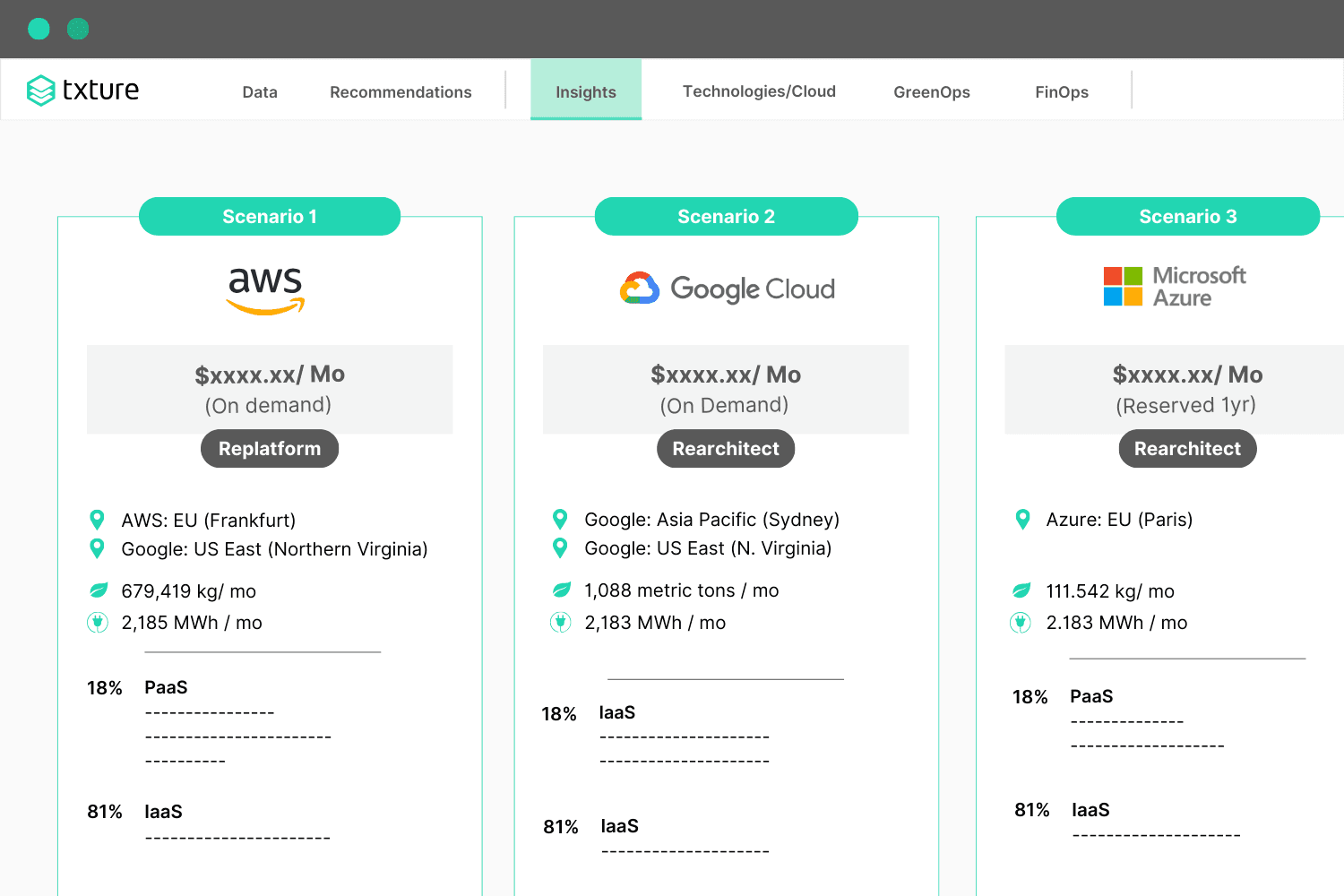The height and width of the screenshot is (896, 1344).
Task: Click the Google Cloud logo
Action: (727, 289)
